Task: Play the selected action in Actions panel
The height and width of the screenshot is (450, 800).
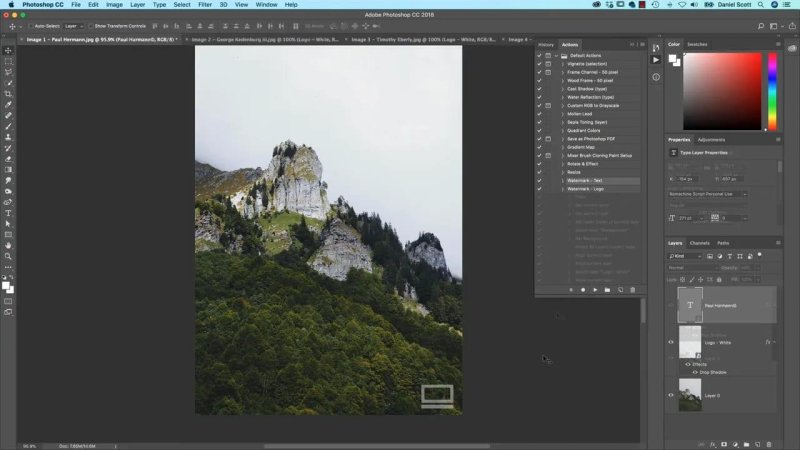Action: 595,290
